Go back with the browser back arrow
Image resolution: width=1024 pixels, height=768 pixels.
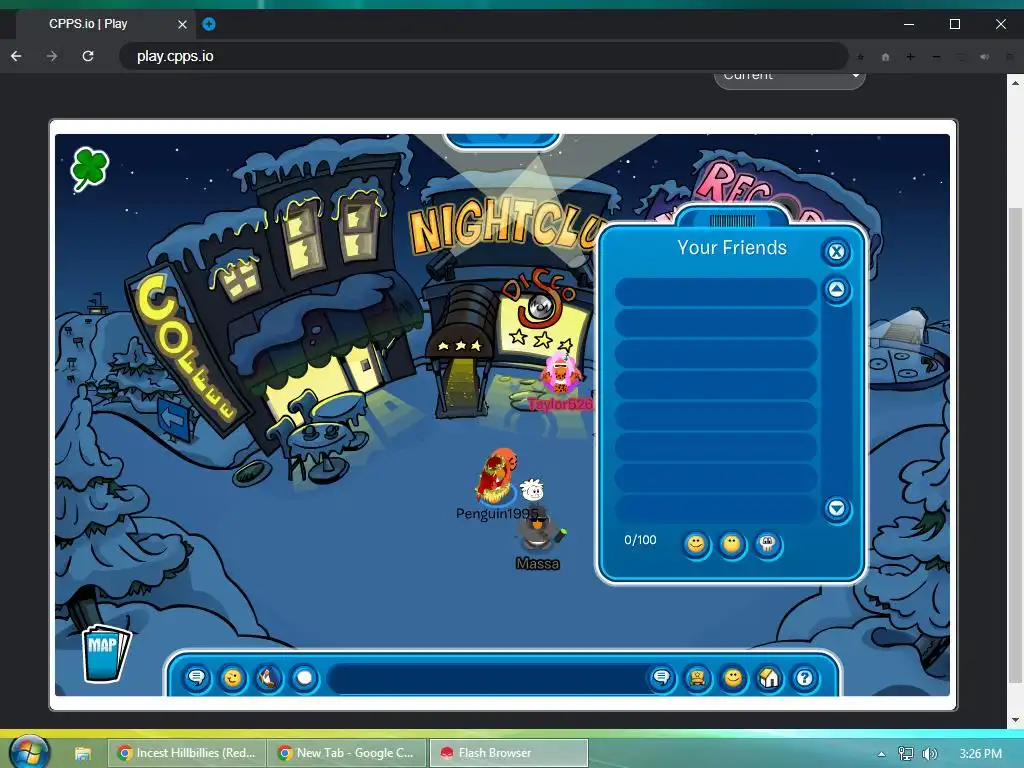16,56
